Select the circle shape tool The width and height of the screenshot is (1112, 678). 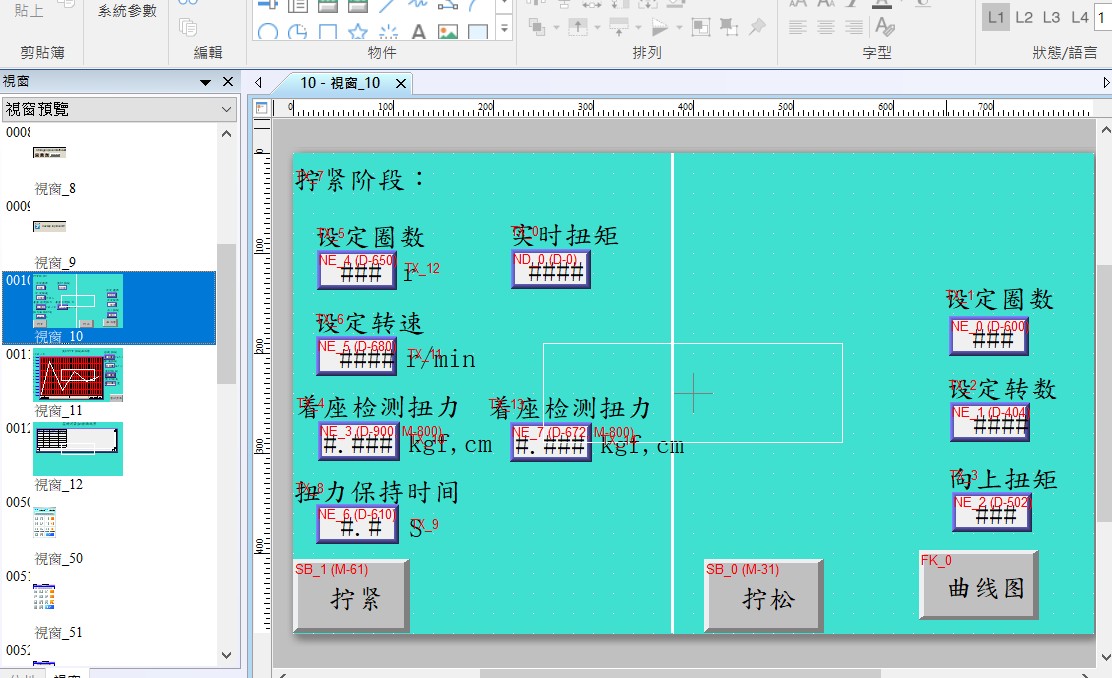[267, 31]
